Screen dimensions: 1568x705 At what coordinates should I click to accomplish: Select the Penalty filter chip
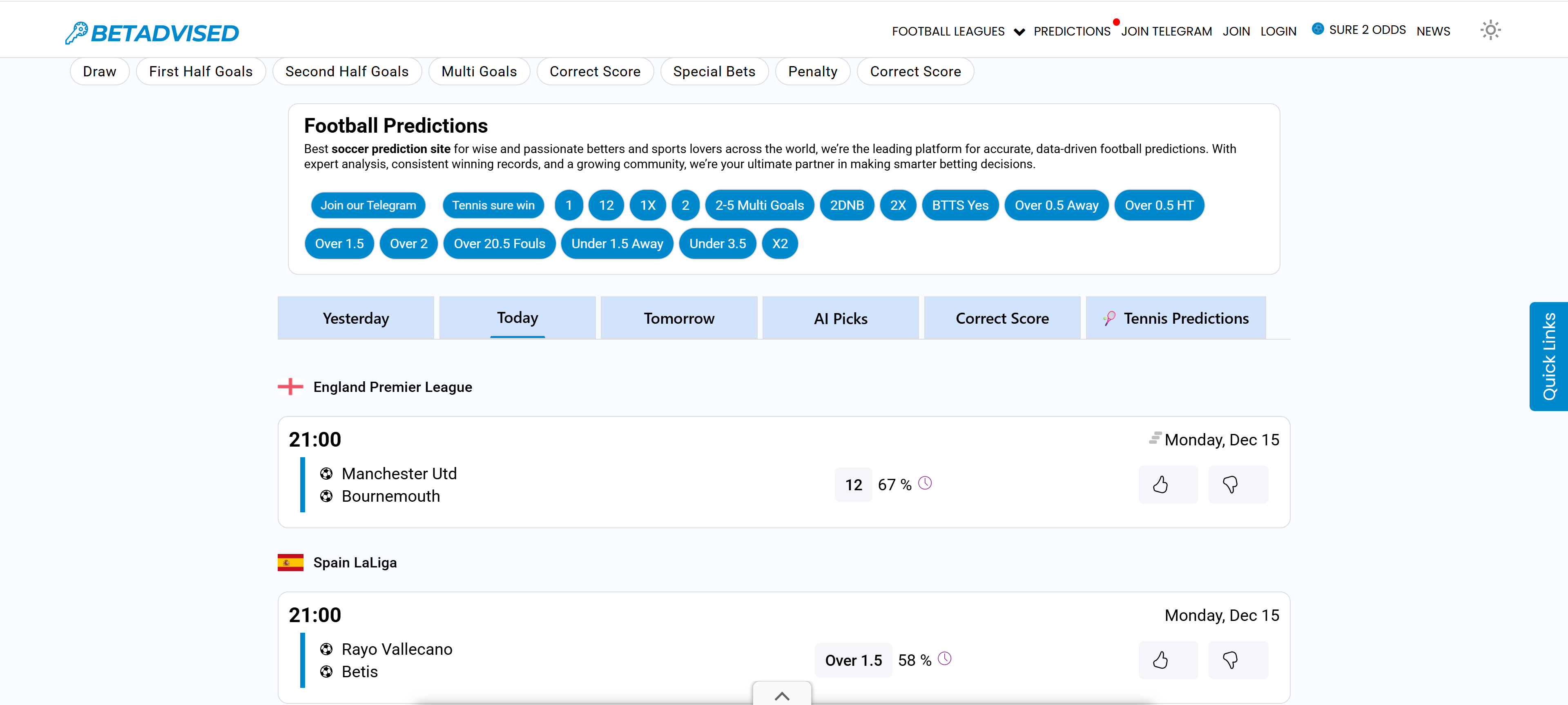812,72
